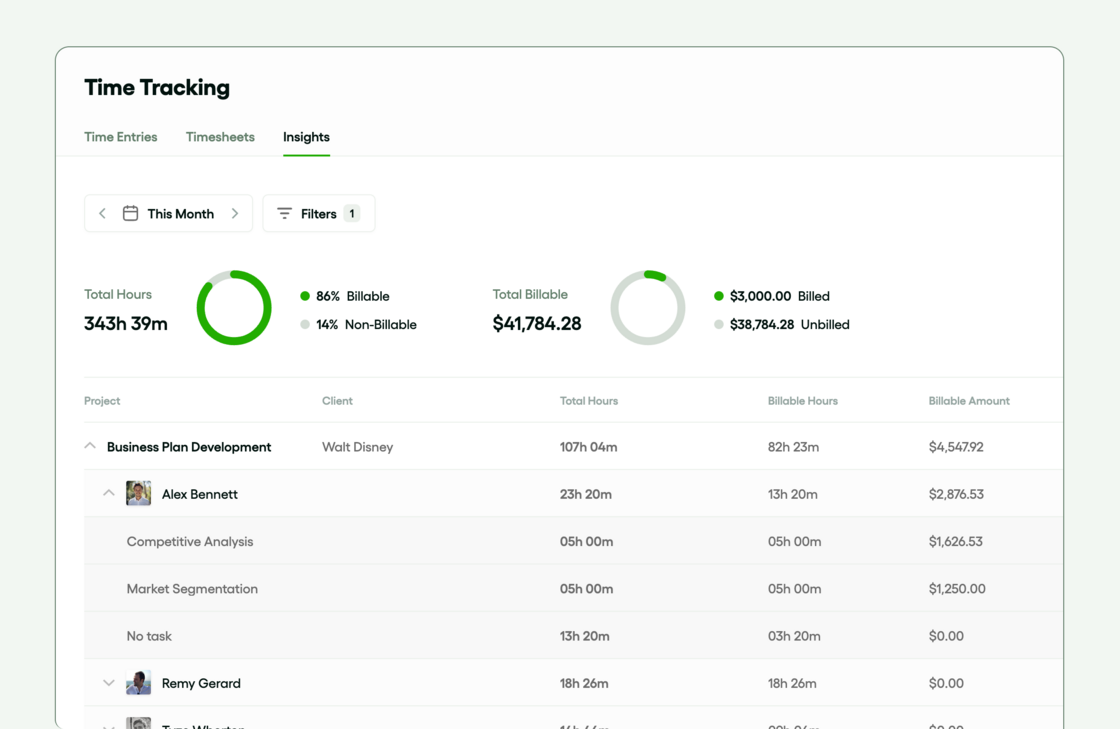Click the calendar icon in the date picker

tap(130, 212)
